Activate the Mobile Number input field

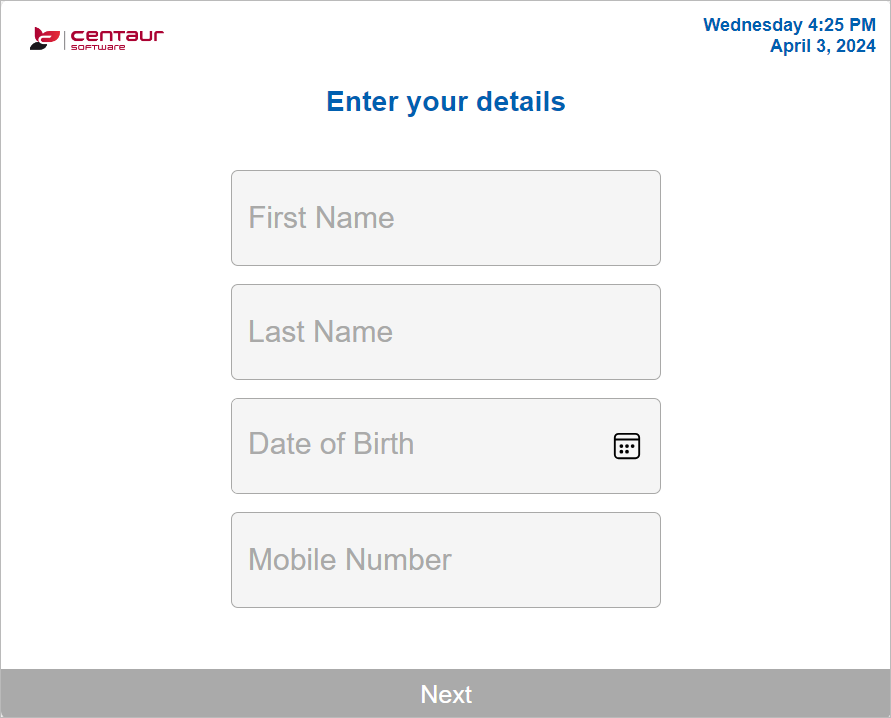(445, 560)
